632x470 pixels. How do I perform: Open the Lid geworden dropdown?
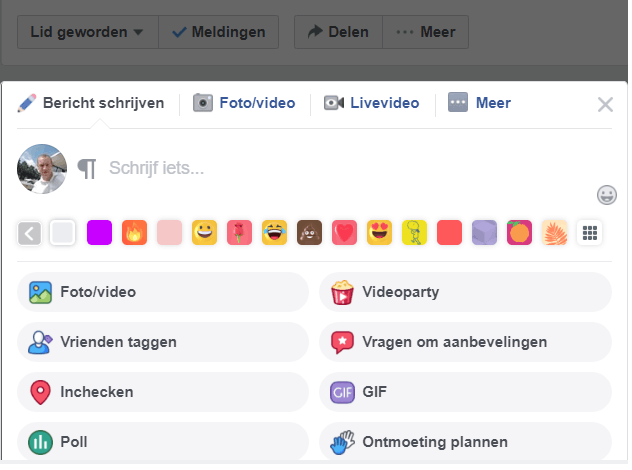coord(87,32)
